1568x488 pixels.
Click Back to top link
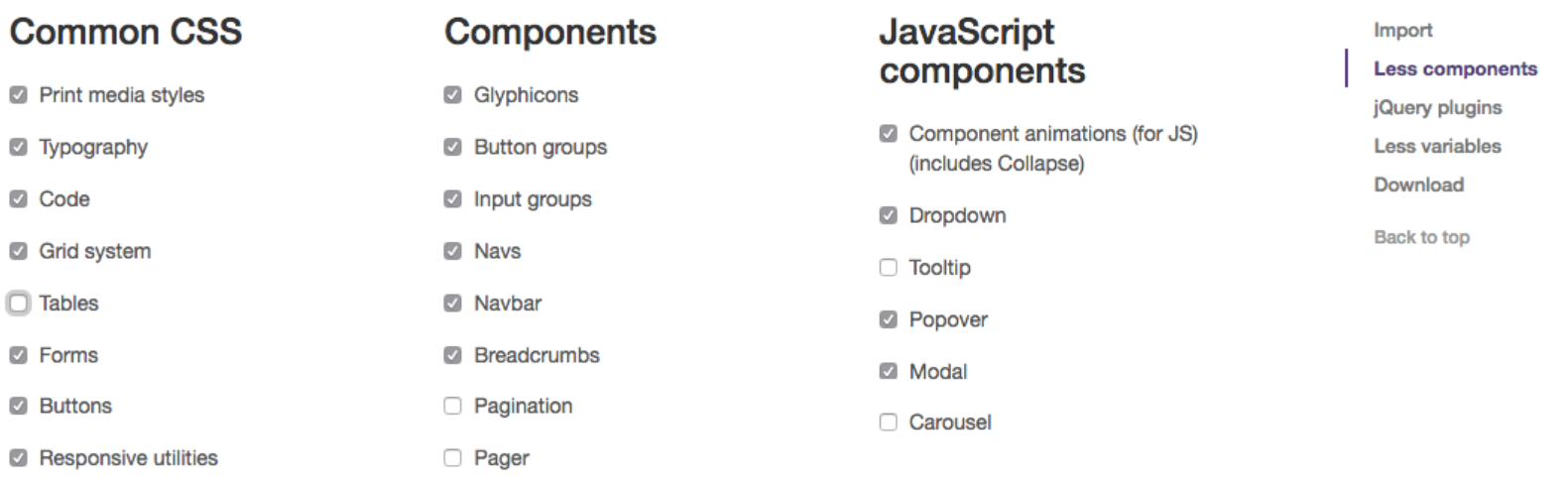coord(1421,237)
